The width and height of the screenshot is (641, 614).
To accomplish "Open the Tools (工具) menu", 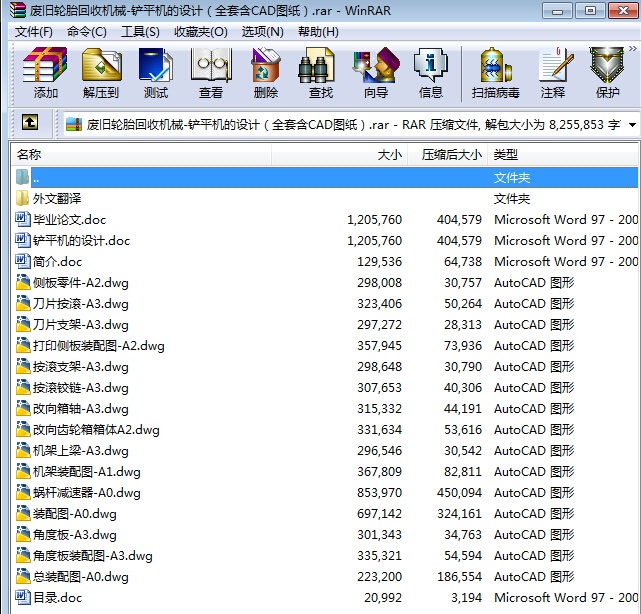I will [140, 31].
